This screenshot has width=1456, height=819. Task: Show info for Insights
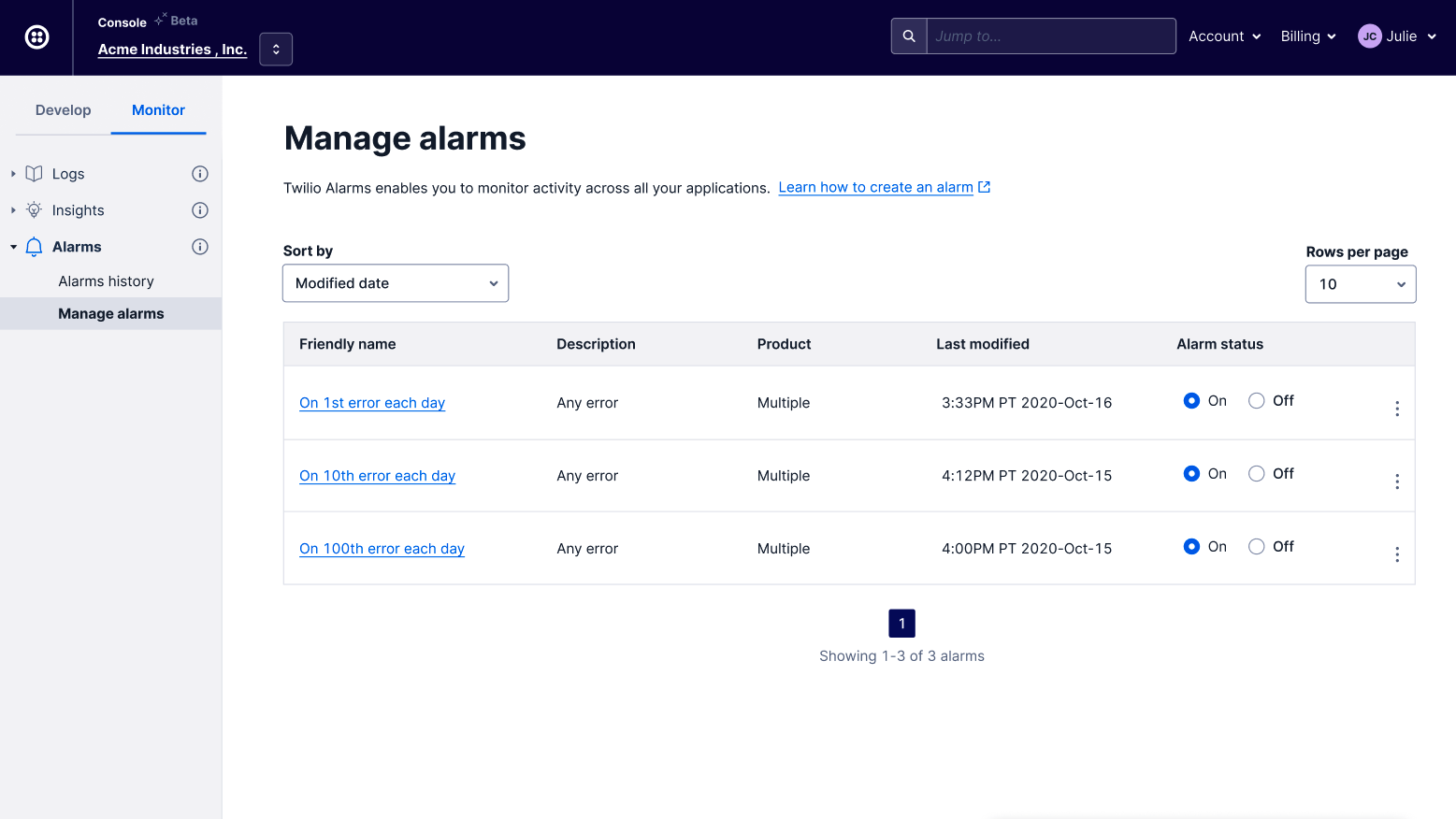pyautogui.click(x=200, y=210)
